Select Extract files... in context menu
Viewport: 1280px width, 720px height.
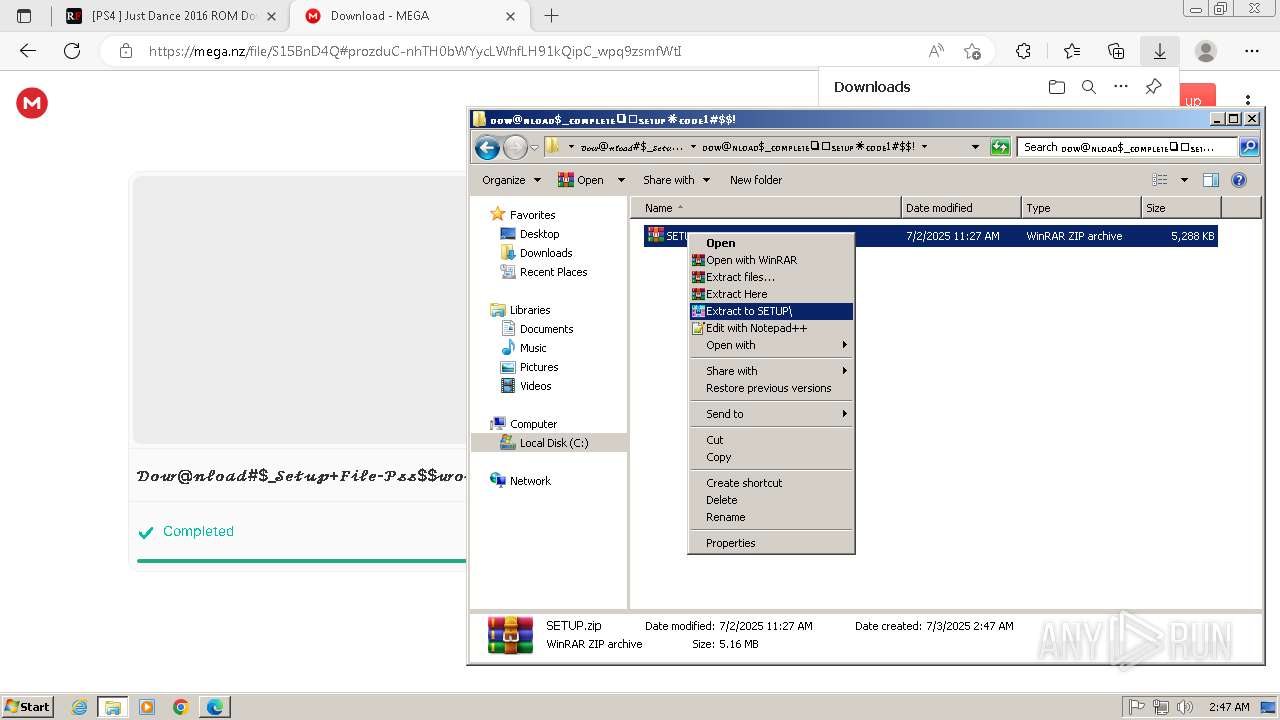771,277
